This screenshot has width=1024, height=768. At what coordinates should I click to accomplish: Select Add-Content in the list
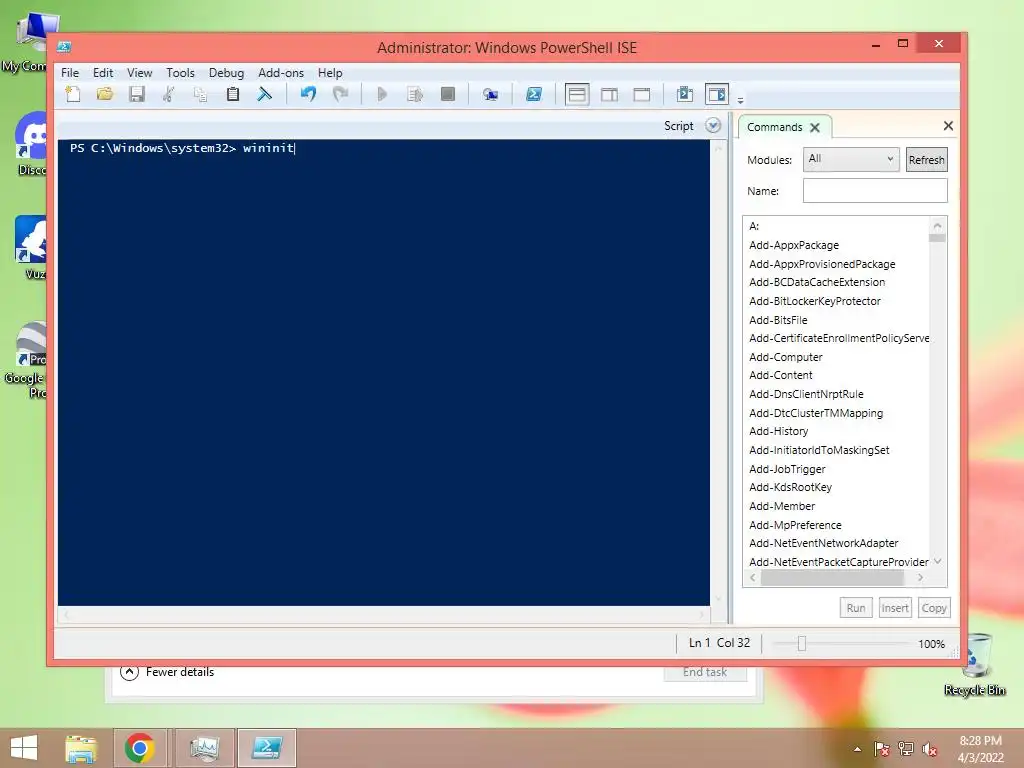[x=780, y=375]
